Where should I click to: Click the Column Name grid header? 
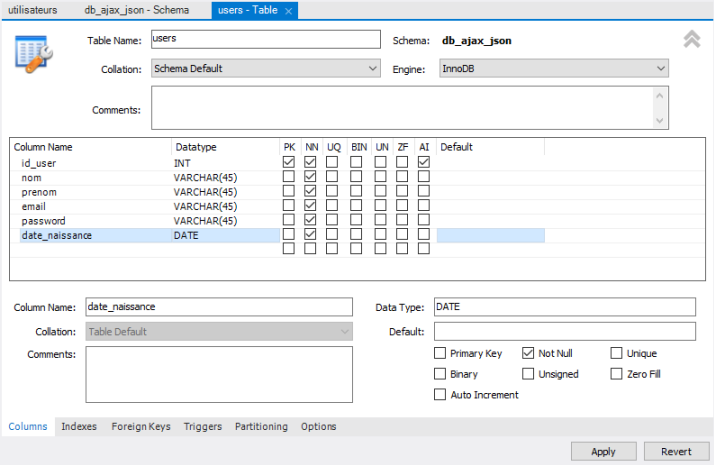tap(91, 147)
